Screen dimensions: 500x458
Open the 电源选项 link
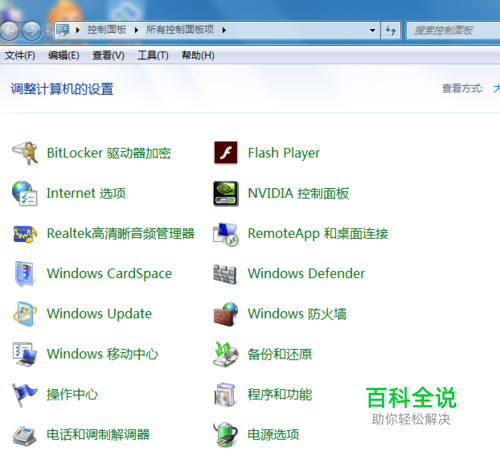click(x=273, y=435)
